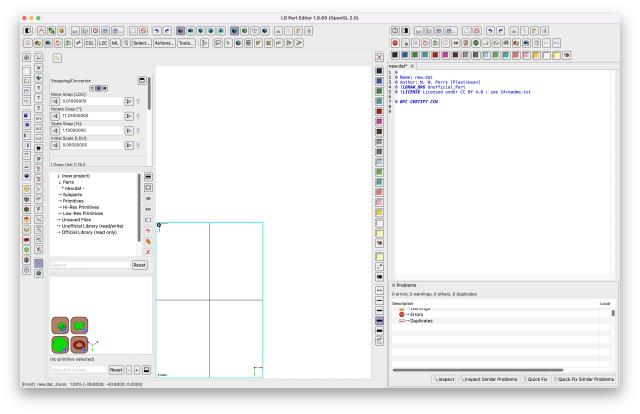640x414 pixels.
Task: Click the Inspect Similar Problems button
Action: click(488, 378)
